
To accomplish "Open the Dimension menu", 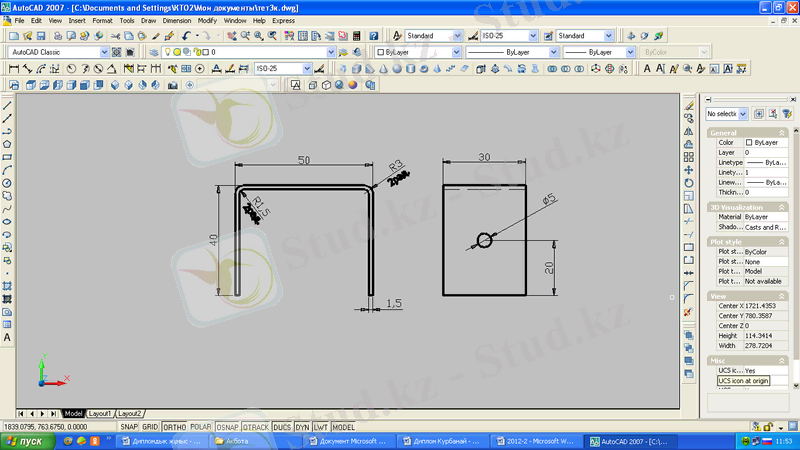I will pos(176,20).
